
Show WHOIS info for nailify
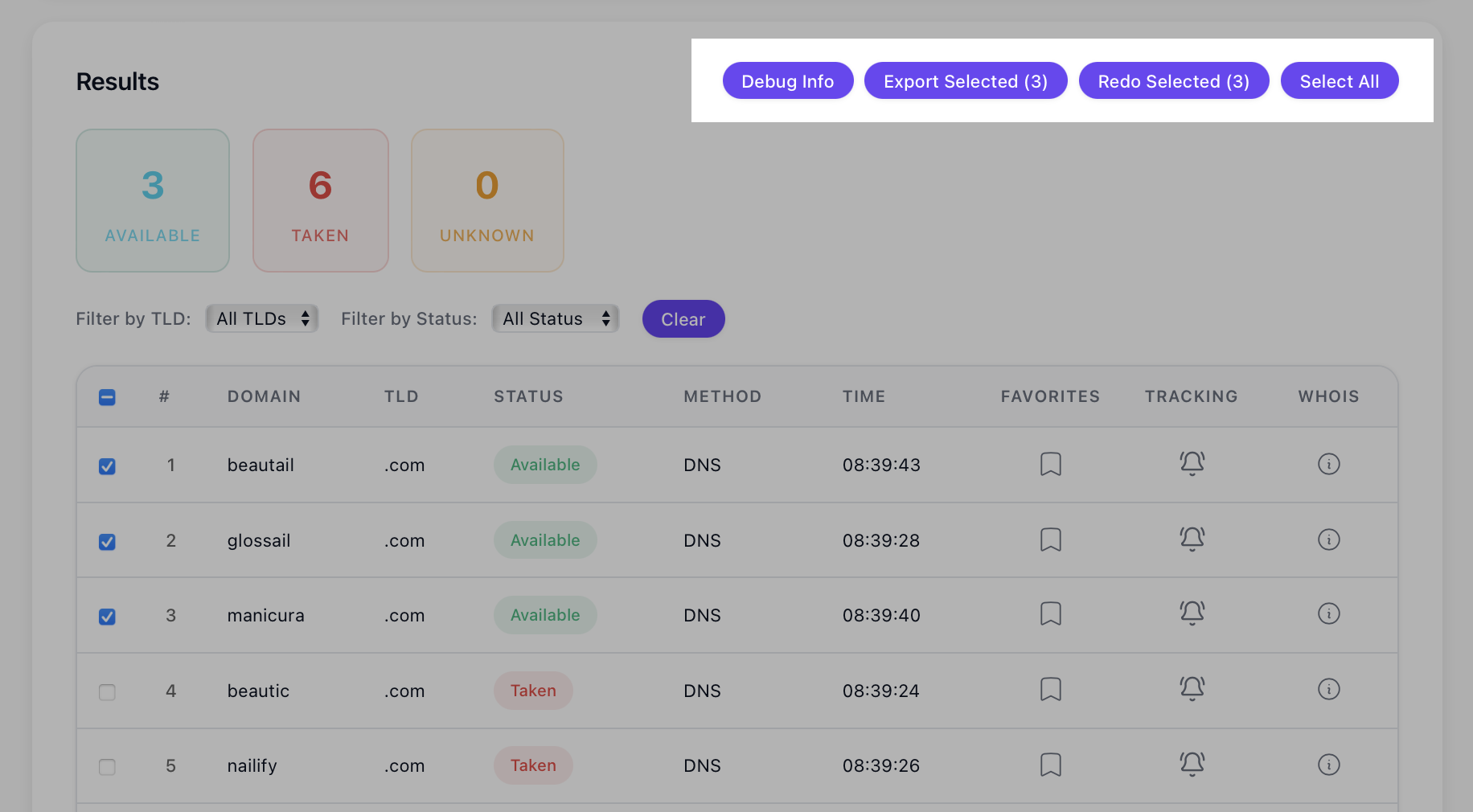coord(1328,765)
